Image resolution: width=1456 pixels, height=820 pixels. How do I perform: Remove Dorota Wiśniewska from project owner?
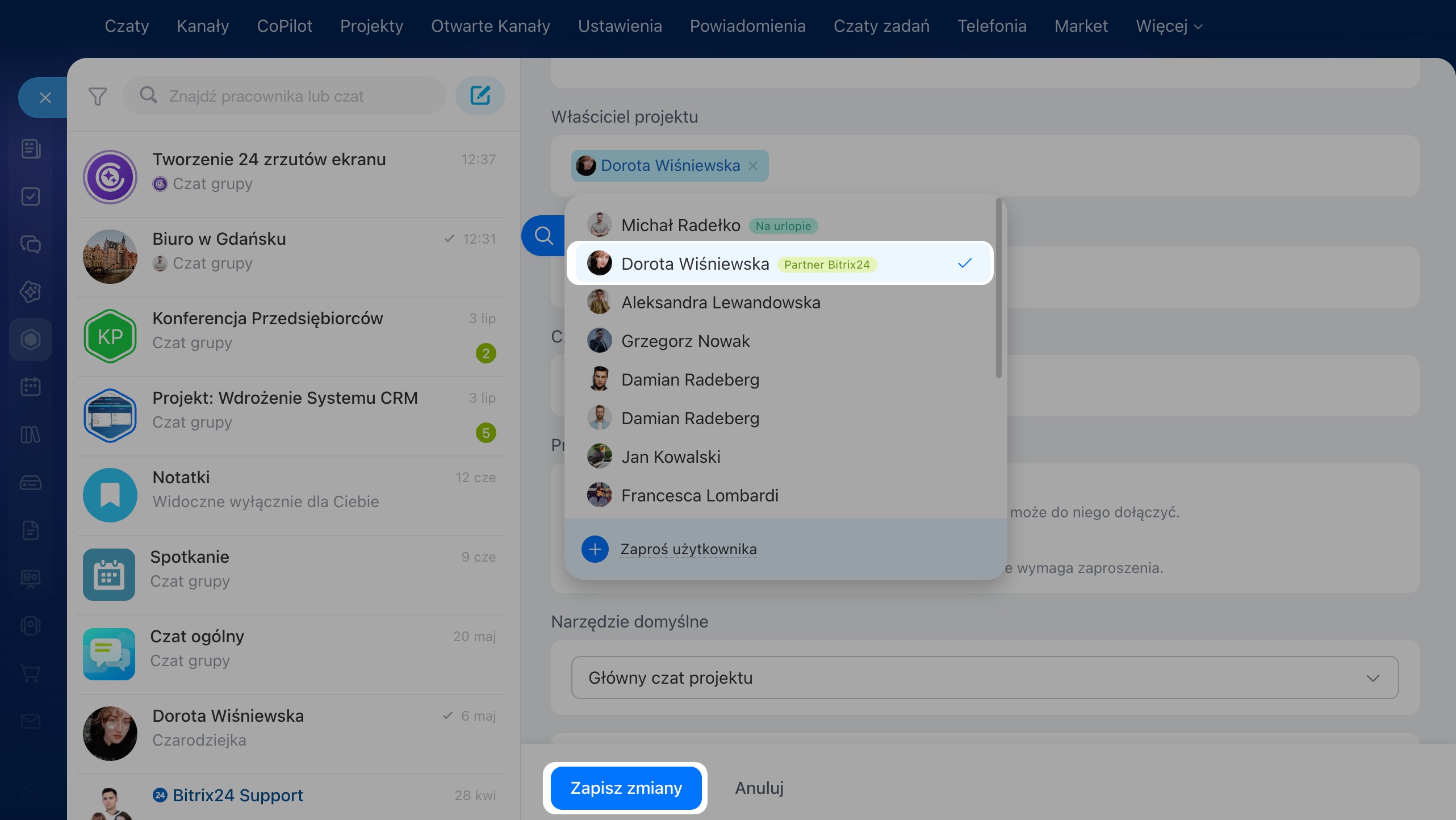pos(753,166)
